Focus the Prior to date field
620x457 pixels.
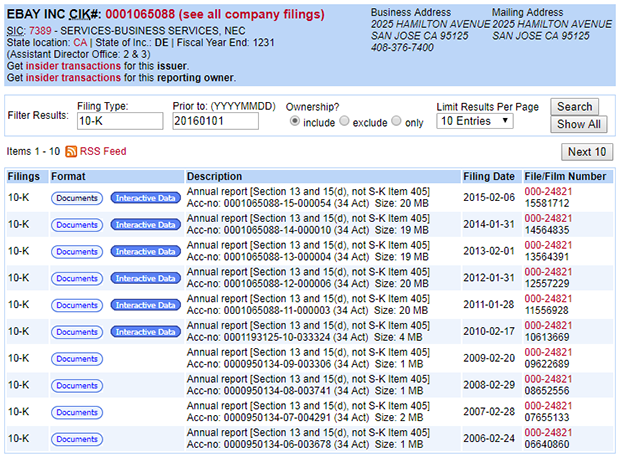point(215,121)
